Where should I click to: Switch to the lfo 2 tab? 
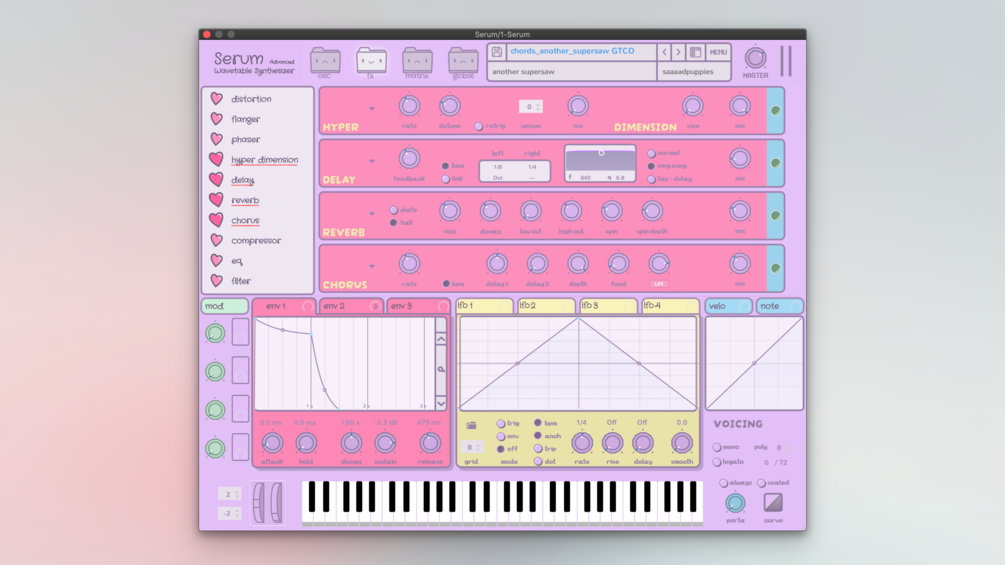(545, 306)
